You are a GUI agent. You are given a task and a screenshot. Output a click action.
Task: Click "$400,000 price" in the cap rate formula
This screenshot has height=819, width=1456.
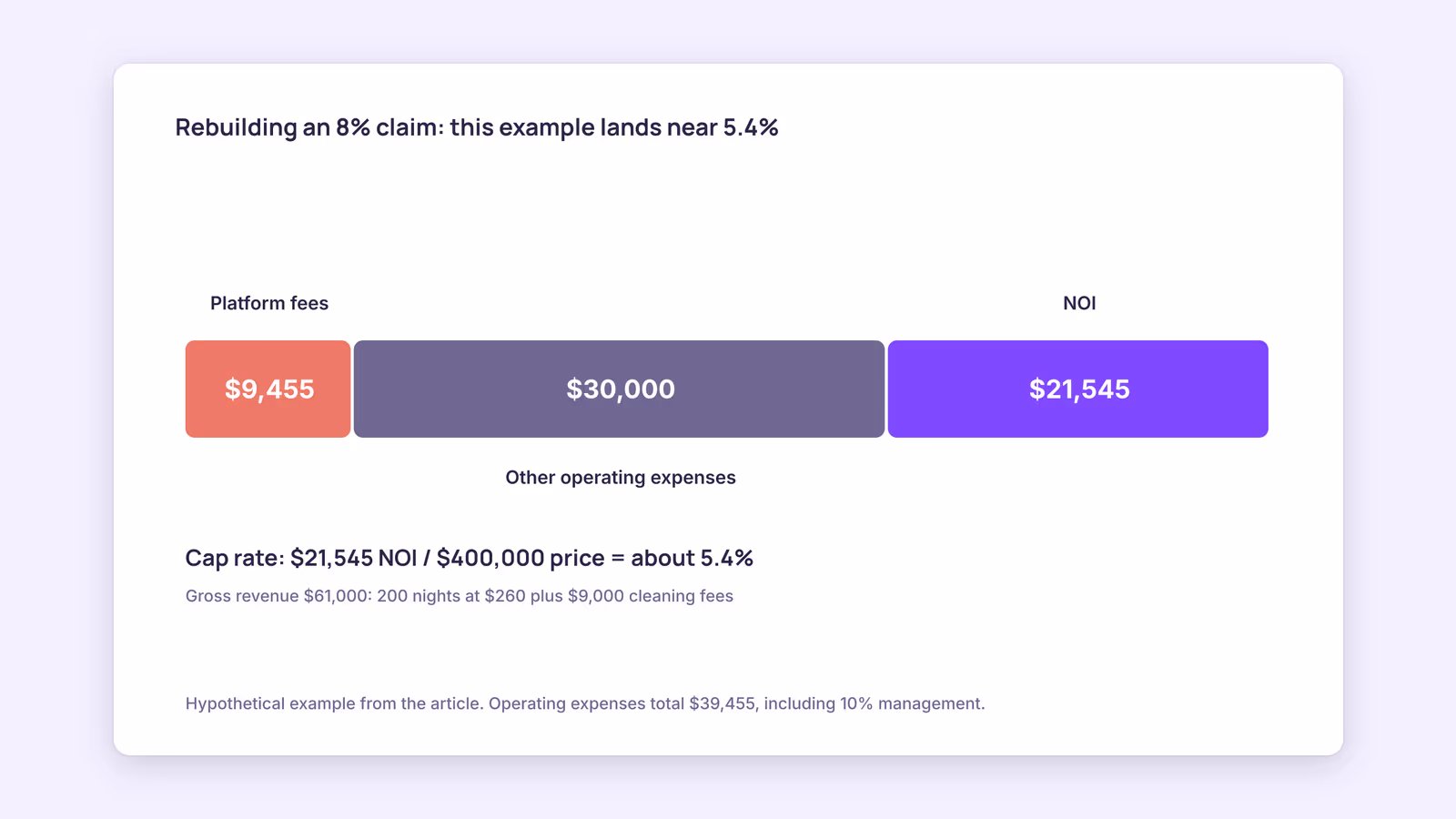point(521,558)
